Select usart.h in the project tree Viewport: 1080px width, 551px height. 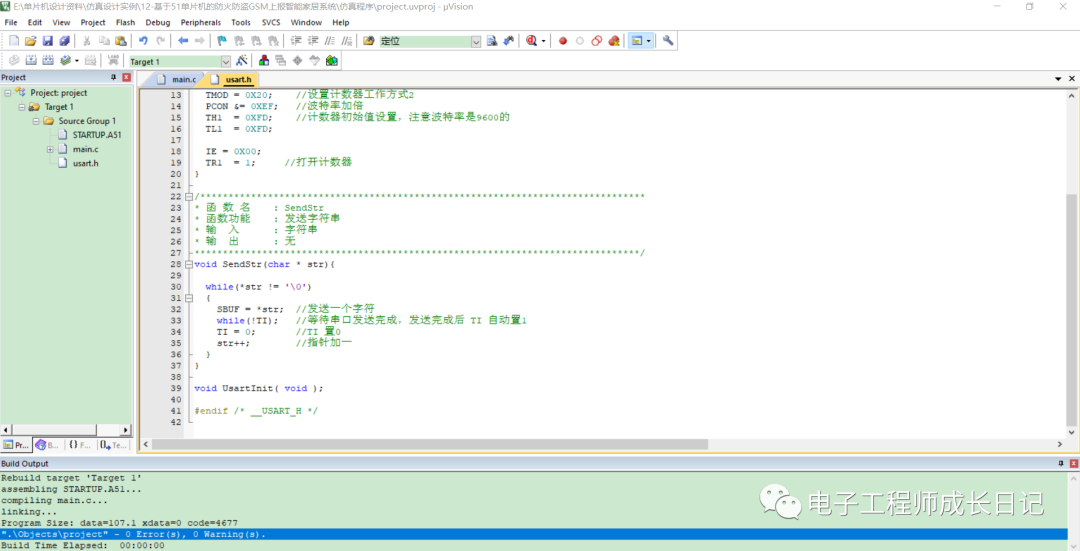point(85,163)
